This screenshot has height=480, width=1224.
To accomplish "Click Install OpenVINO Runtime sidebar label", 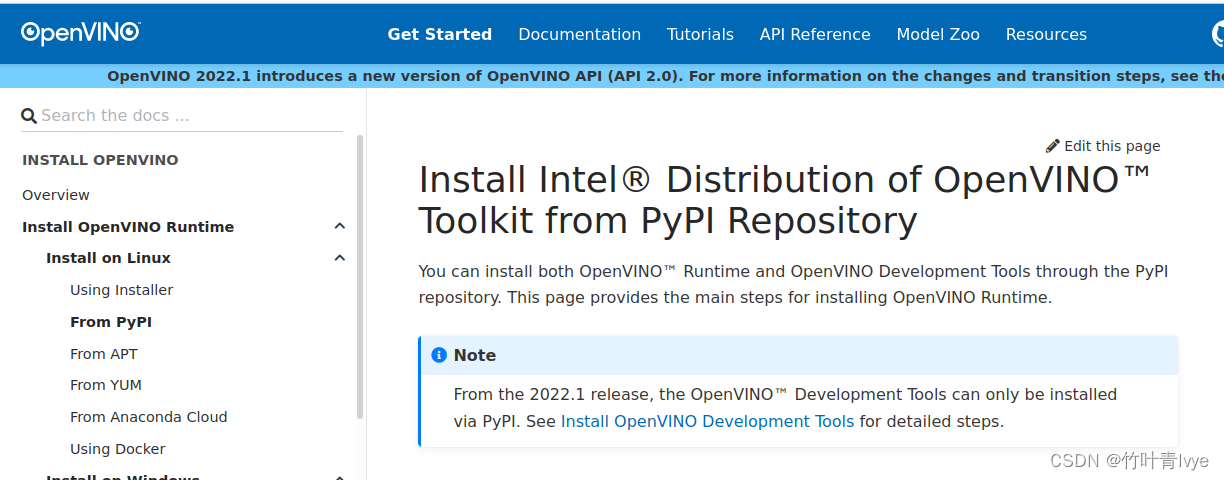I will 128,227.
